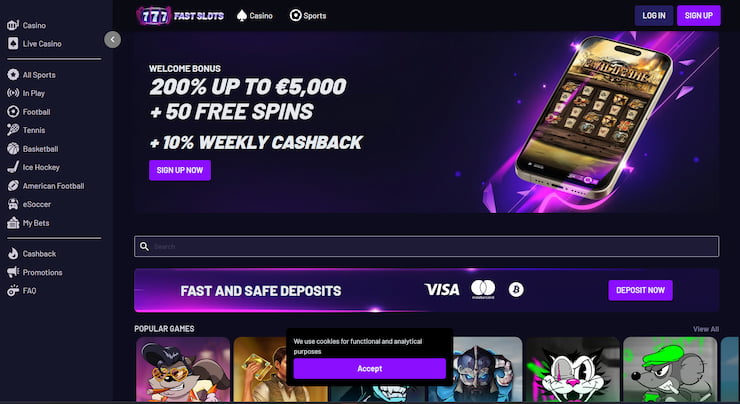Focus the game search input field
Image resolution: width=740 pixels, height=404 pixels.
(x=427, y=246)
